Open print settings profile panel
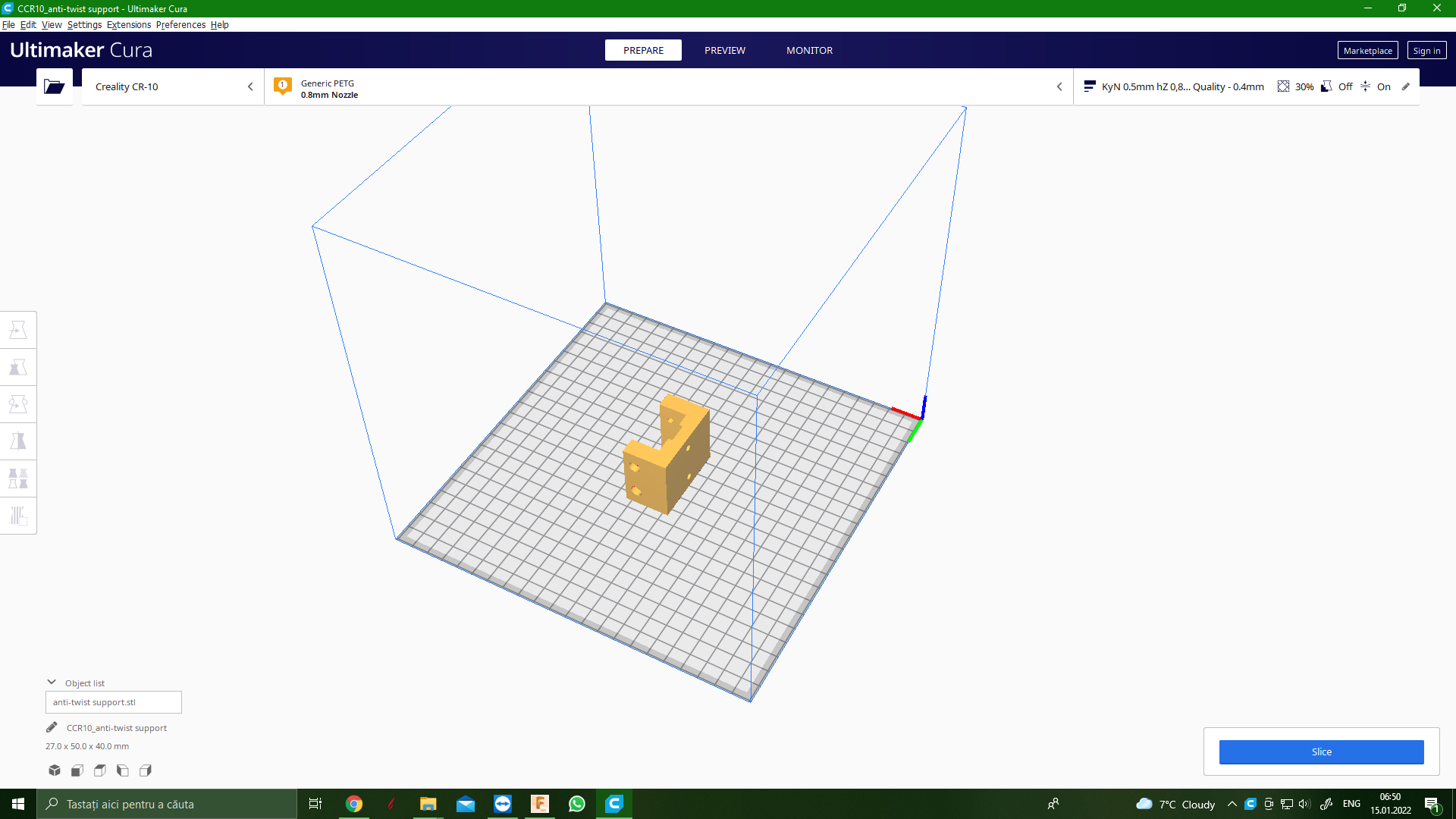 1245,86
